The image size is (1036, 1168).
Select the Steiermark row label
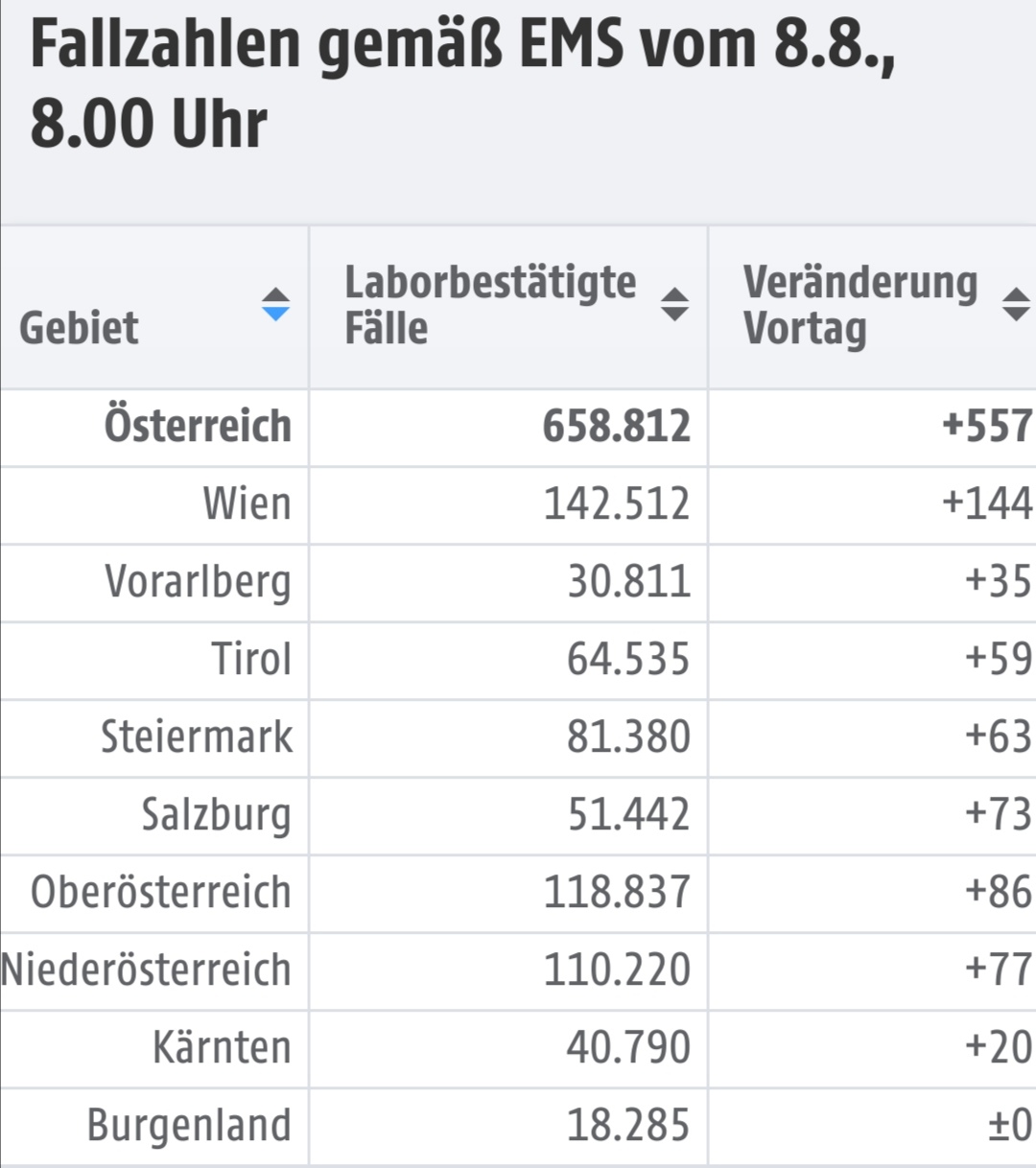pyautogui.click(x=197, y=737)
